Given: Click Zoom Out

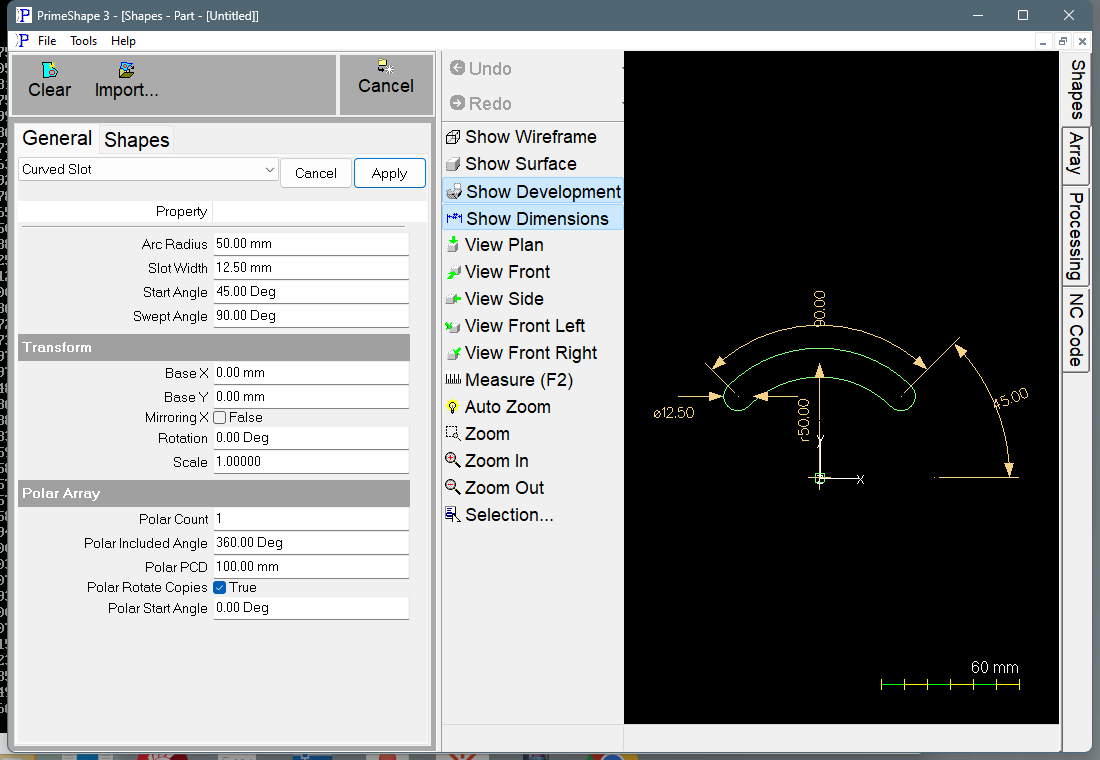Looking at the screenshot, I should pyautogui.click(x=495, y=488).
